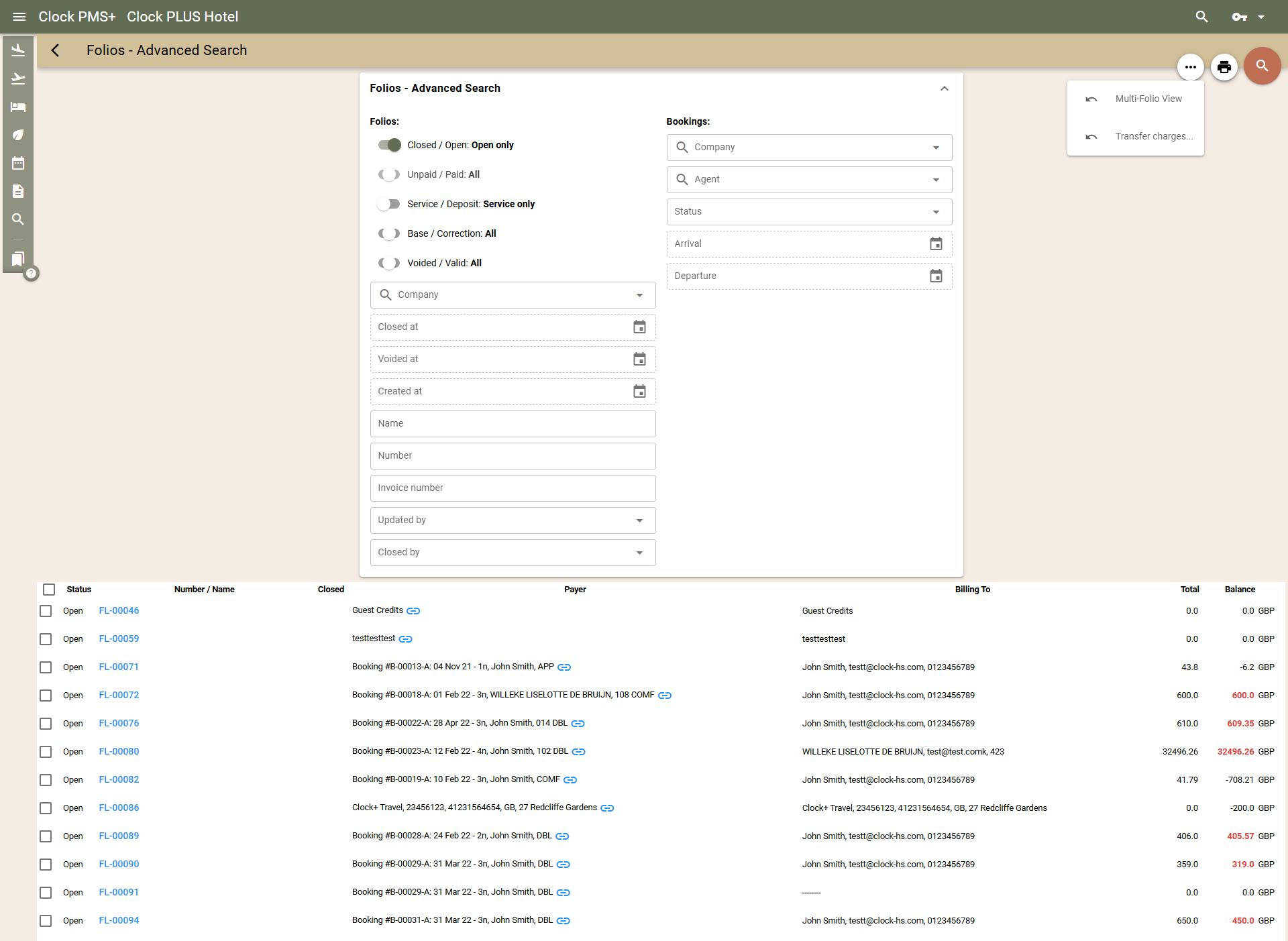
Task: Click the Invoice number input field
Action: point(513,488)
